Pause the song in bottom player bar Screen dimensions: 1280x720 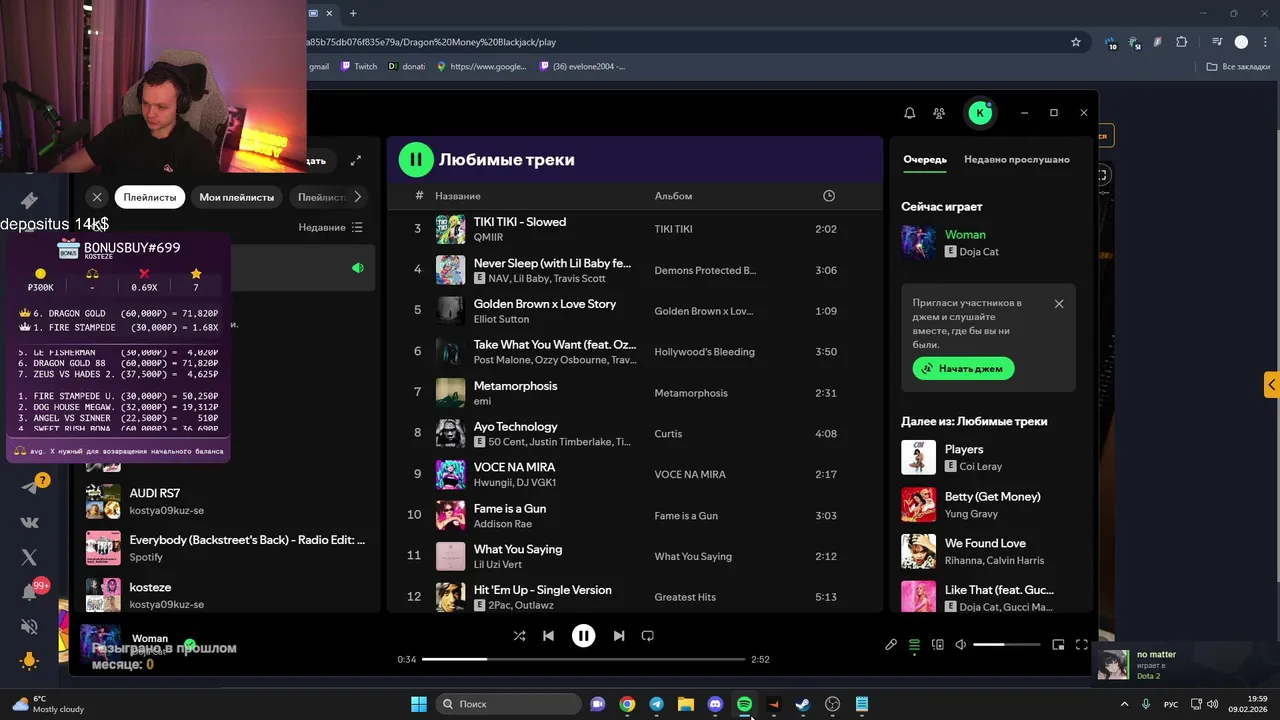583,635
